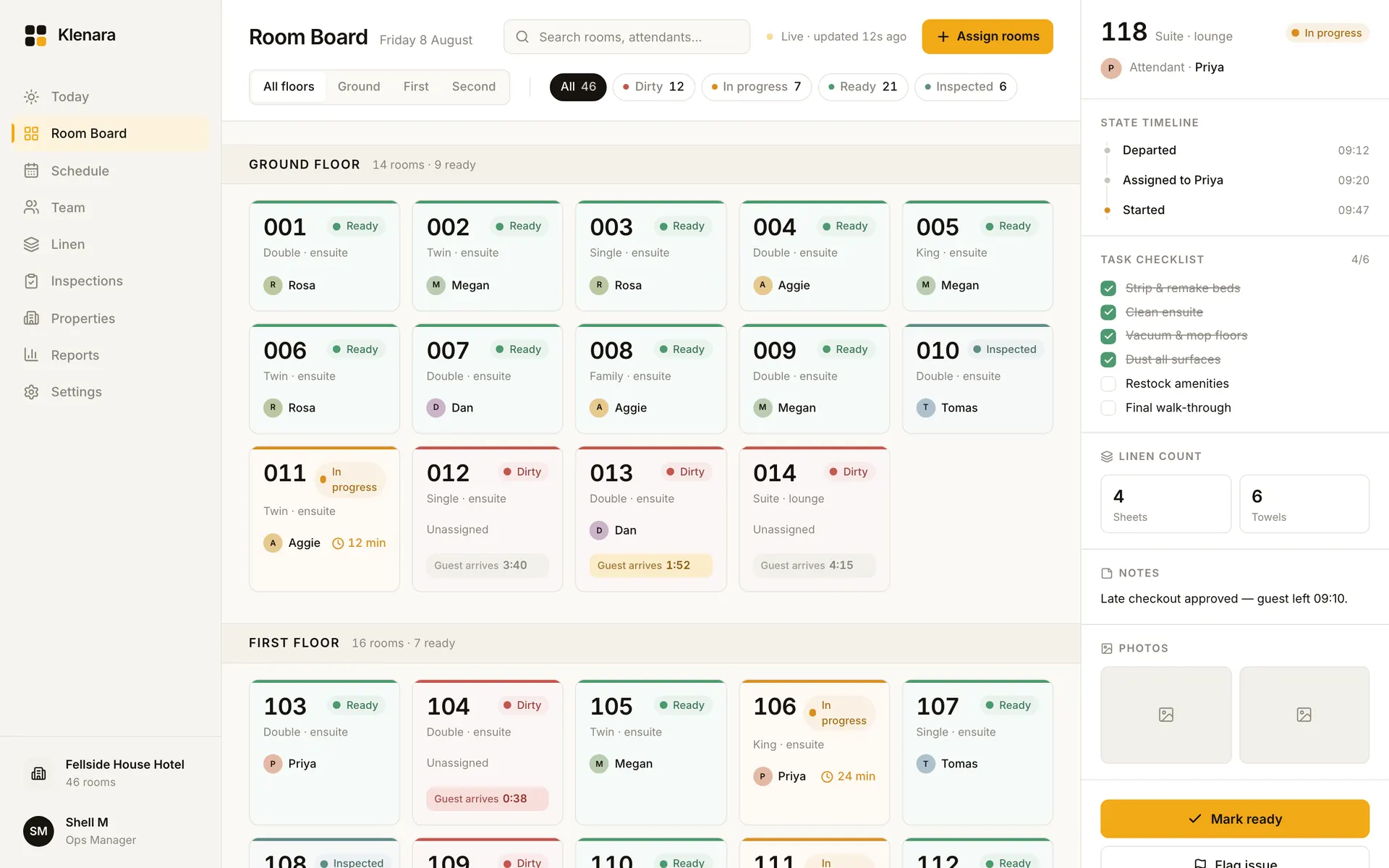
Task: Open room 012 card
Action: click(x=488, y=519)
